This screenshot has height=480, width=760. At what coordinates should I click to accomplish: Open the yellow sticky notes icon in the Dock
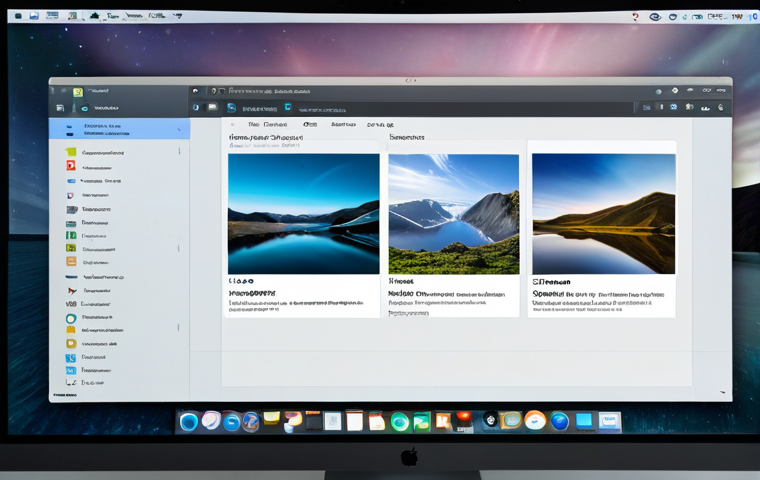point(271,419)
